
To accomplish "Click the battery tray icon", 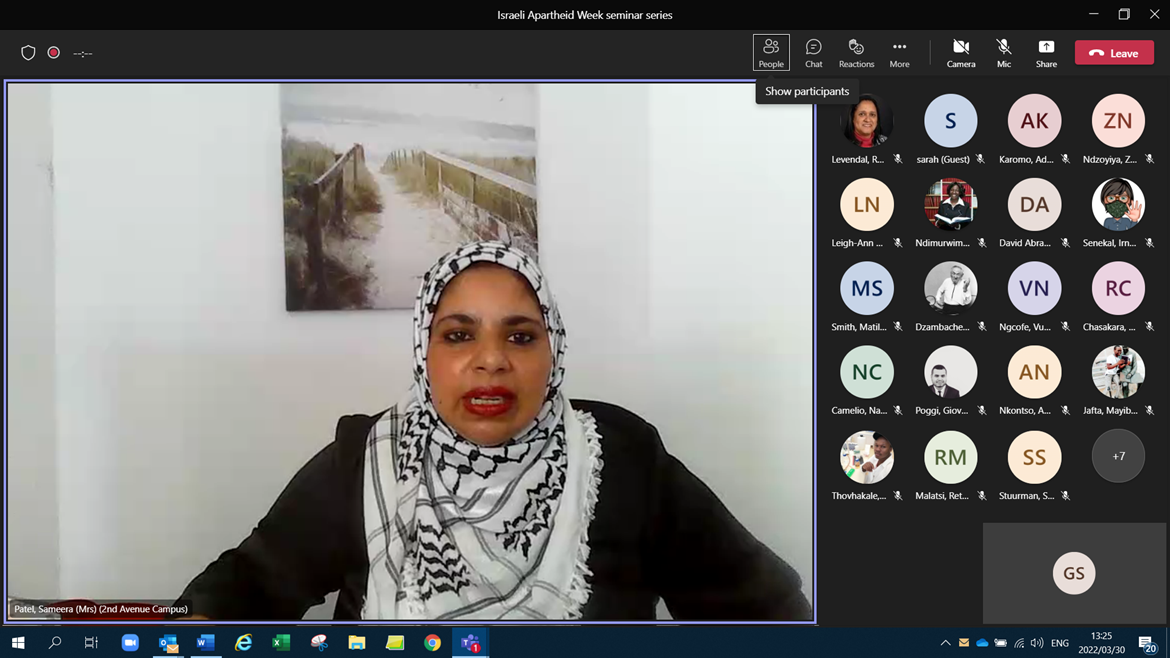I will pos(1001,642).
